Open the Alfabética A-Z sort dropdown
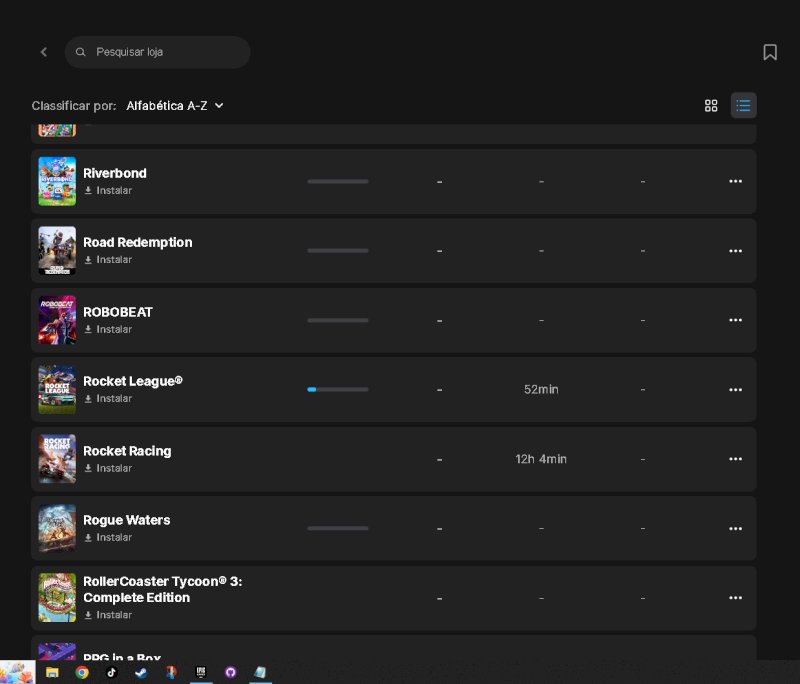This screenshot has height=684, width=800. pyautogui.click(x=175, y=106)
